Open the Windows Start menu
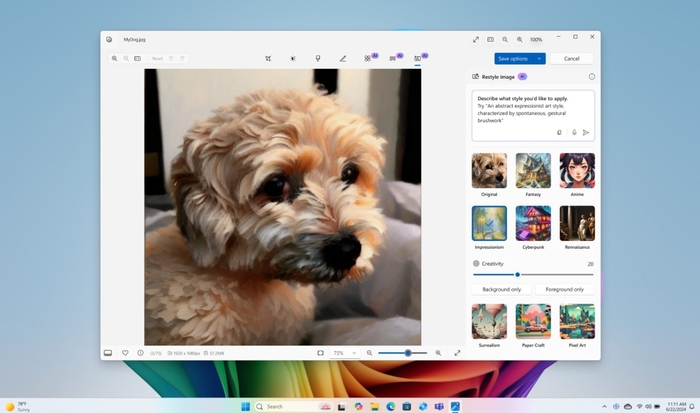 click(x=246, y=406)
